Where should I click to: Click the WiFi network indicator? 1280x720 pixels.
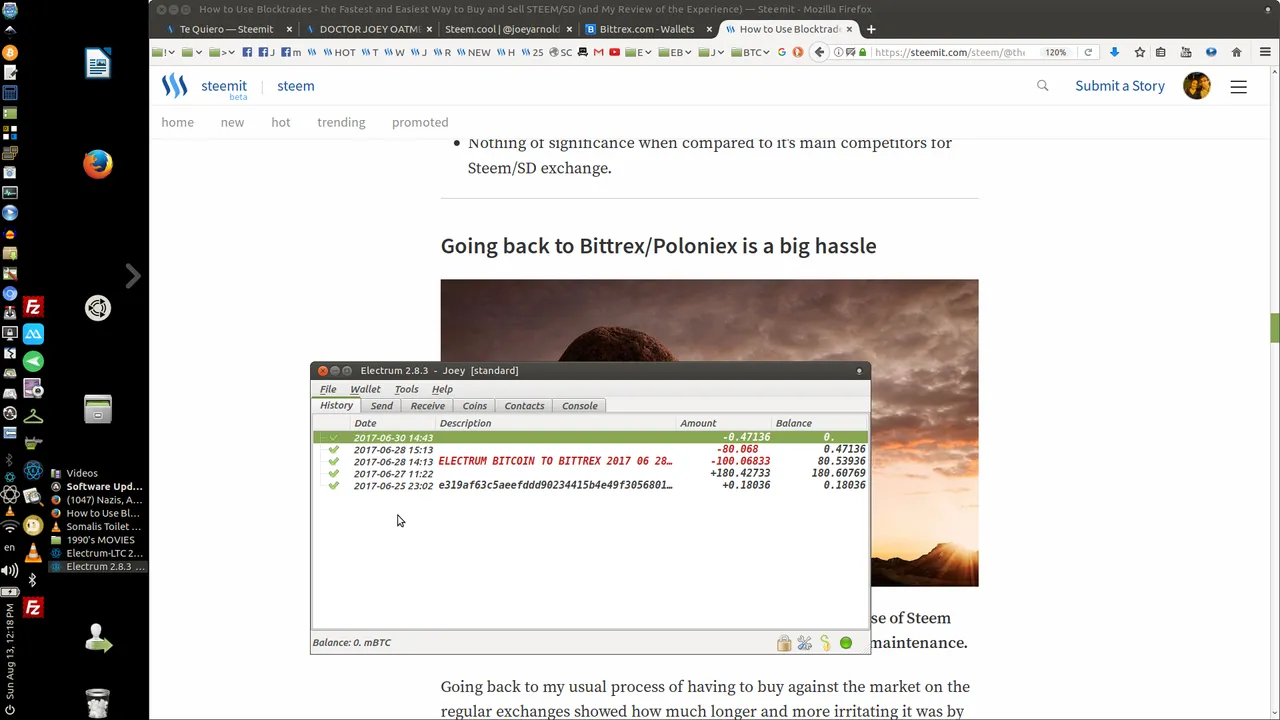[10, 527]
